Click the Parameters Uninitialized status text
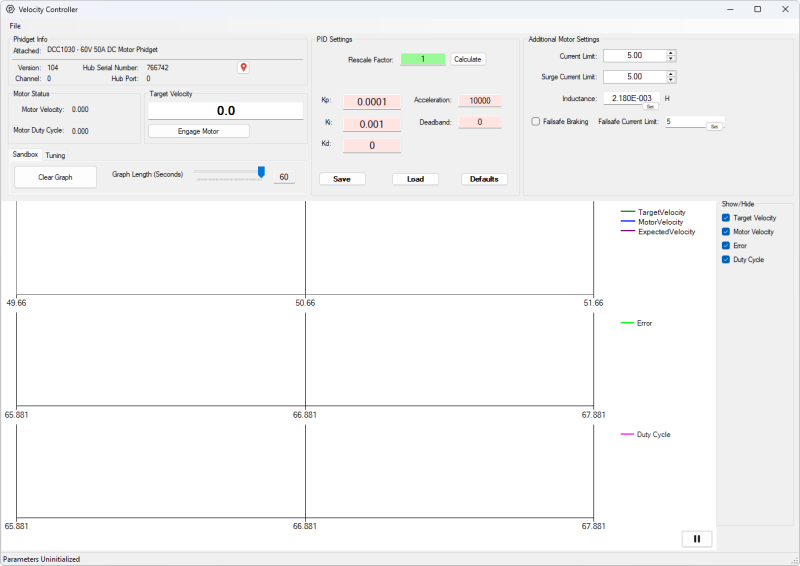 [41, 559]
